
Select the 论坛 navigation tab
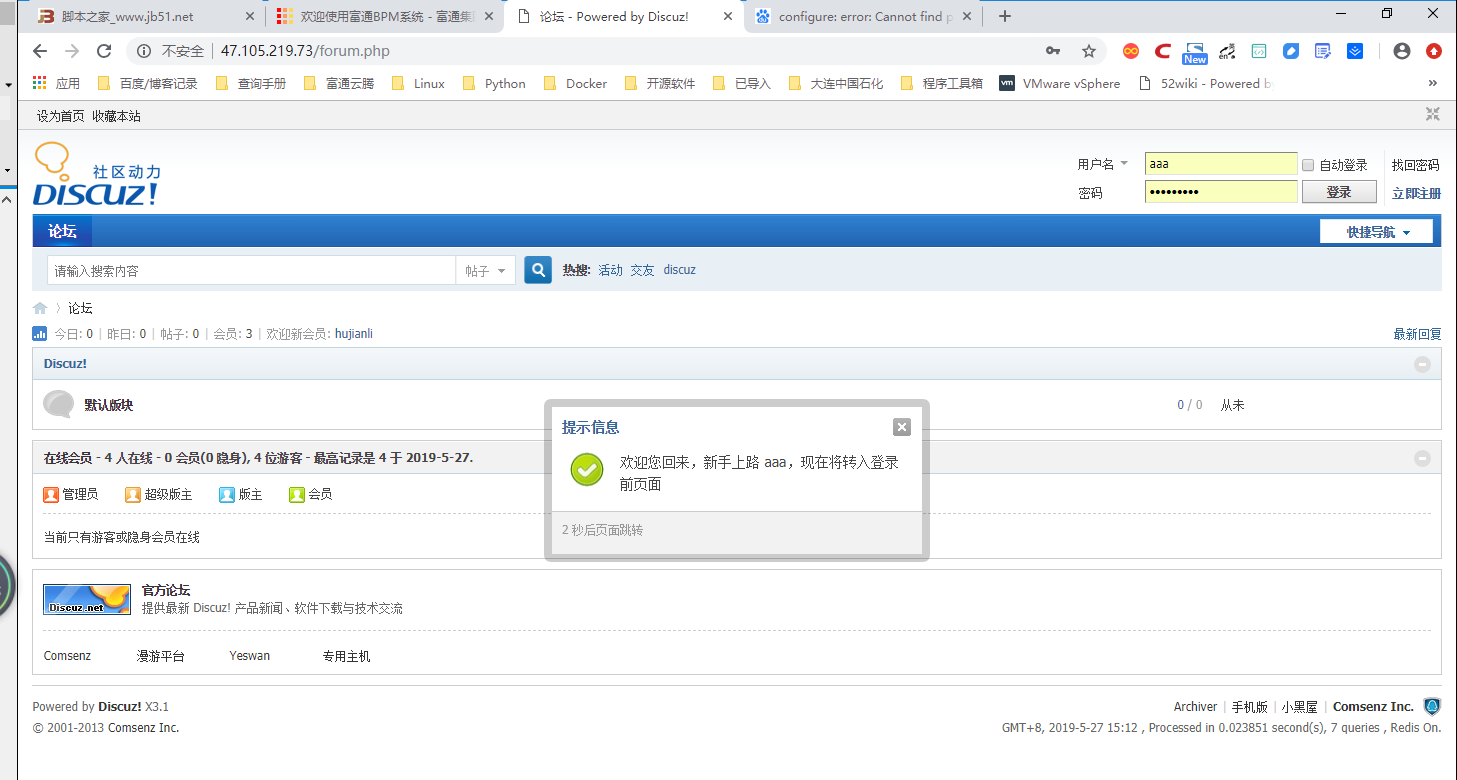[x=62, y=231]
